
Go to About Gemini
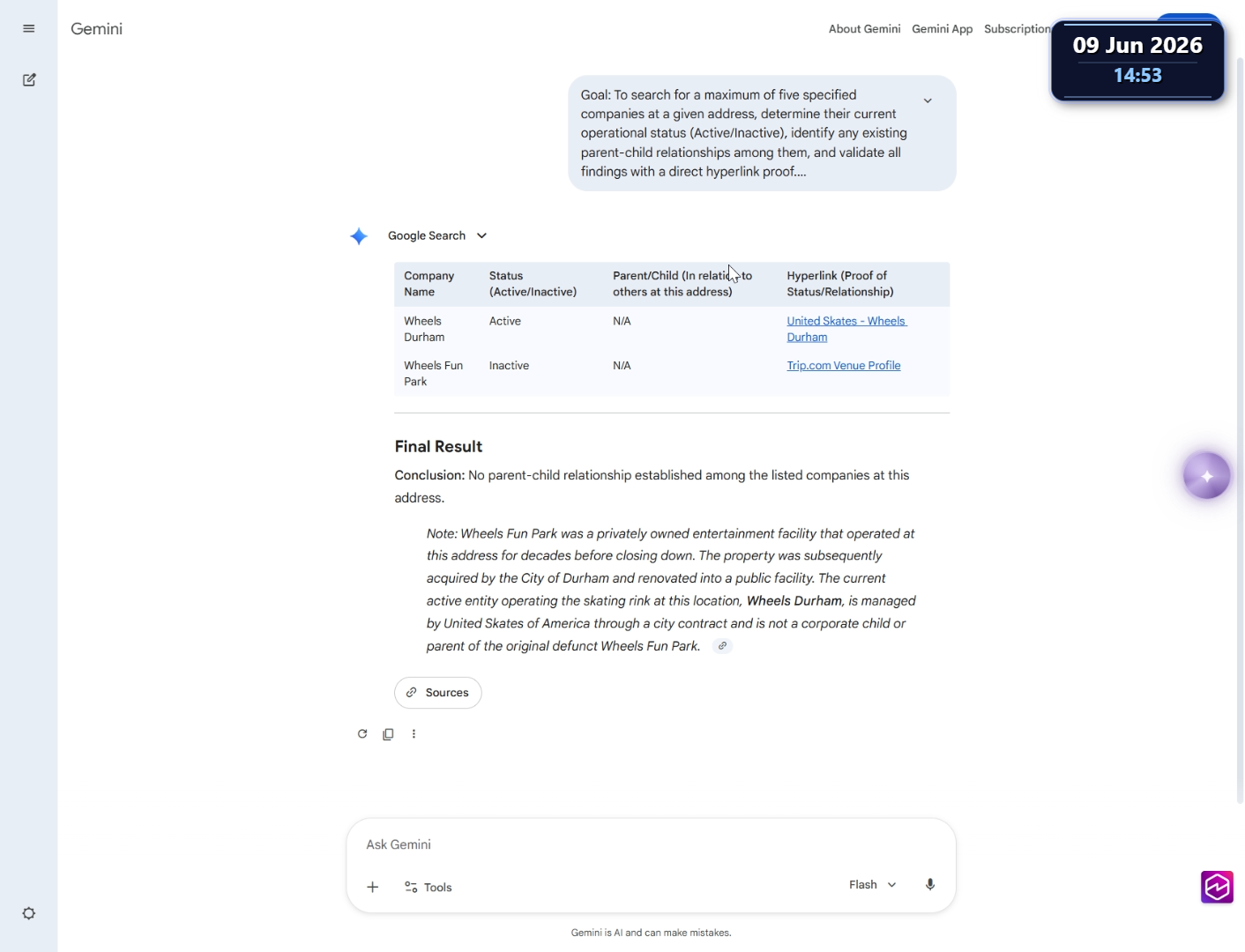point(865,29)
